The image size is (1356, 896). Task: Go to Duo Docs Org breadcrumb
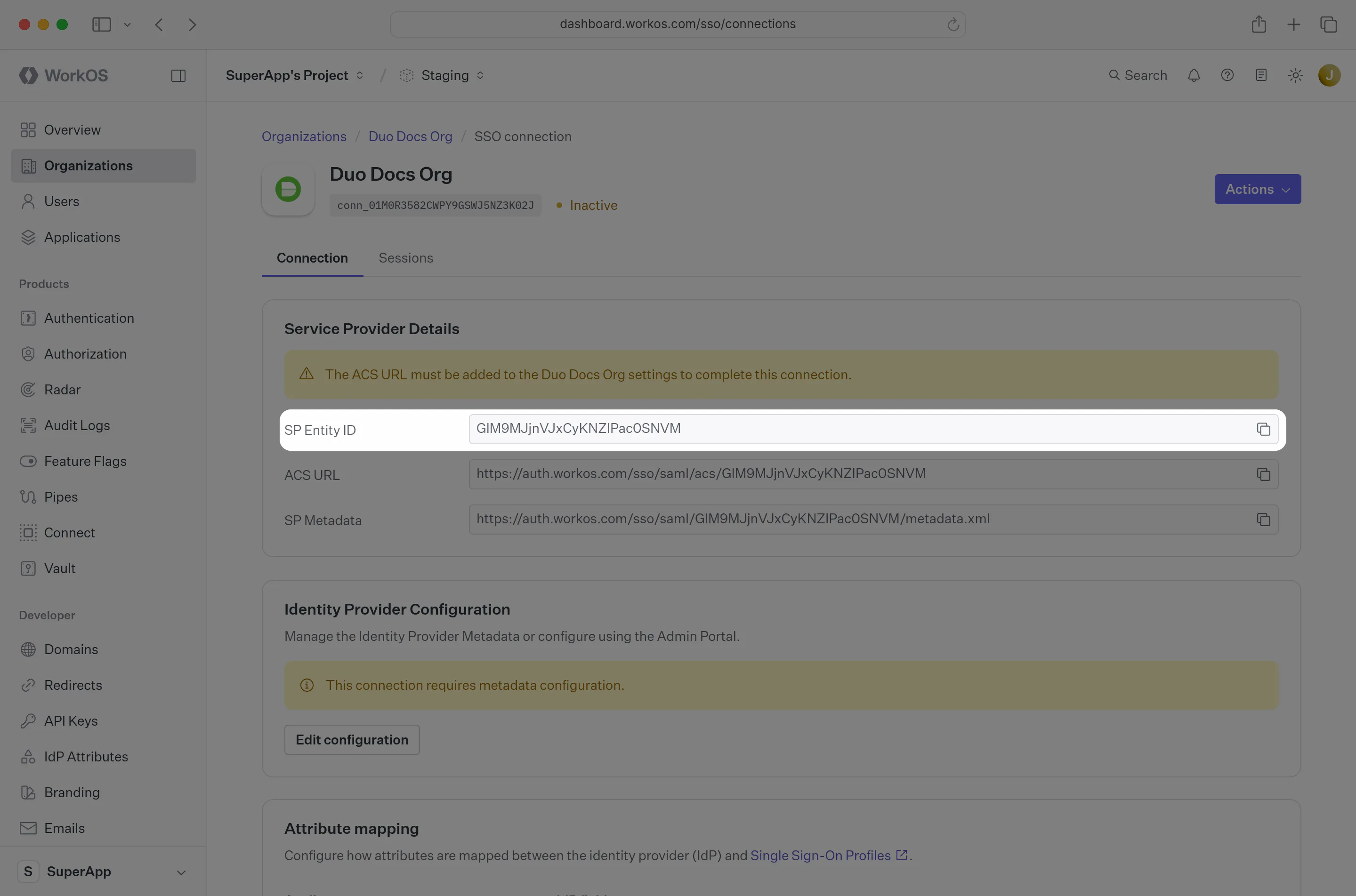(x=411, y=136)
